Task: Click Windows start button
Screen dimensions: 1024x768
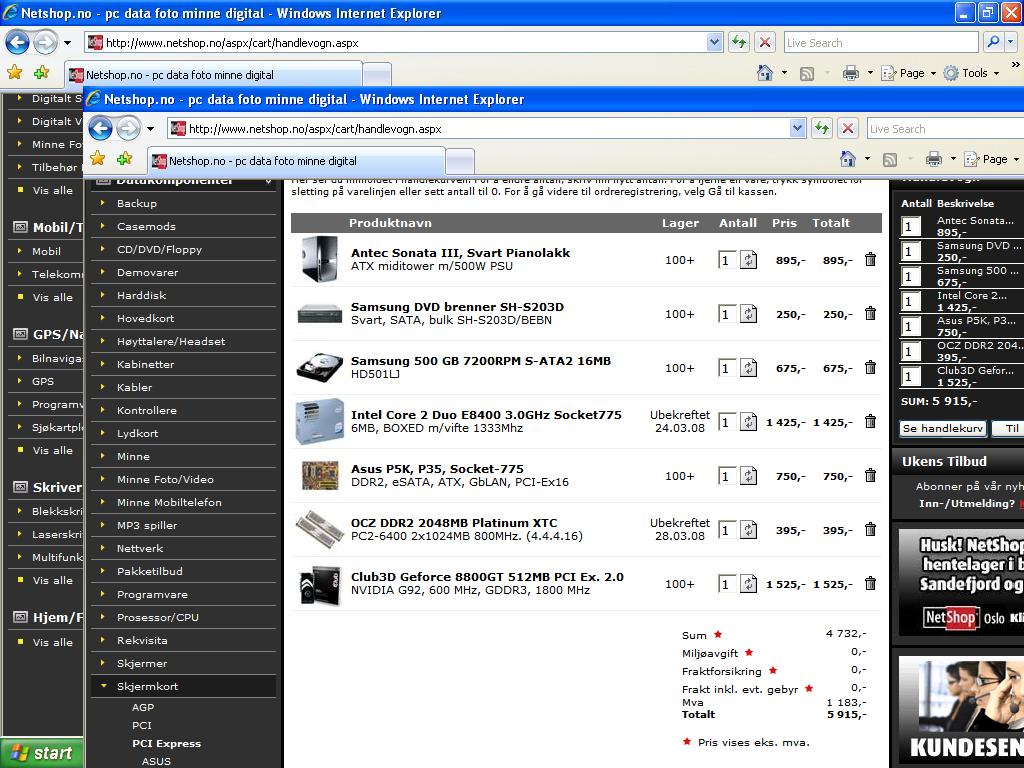Action: click(42, 753)
